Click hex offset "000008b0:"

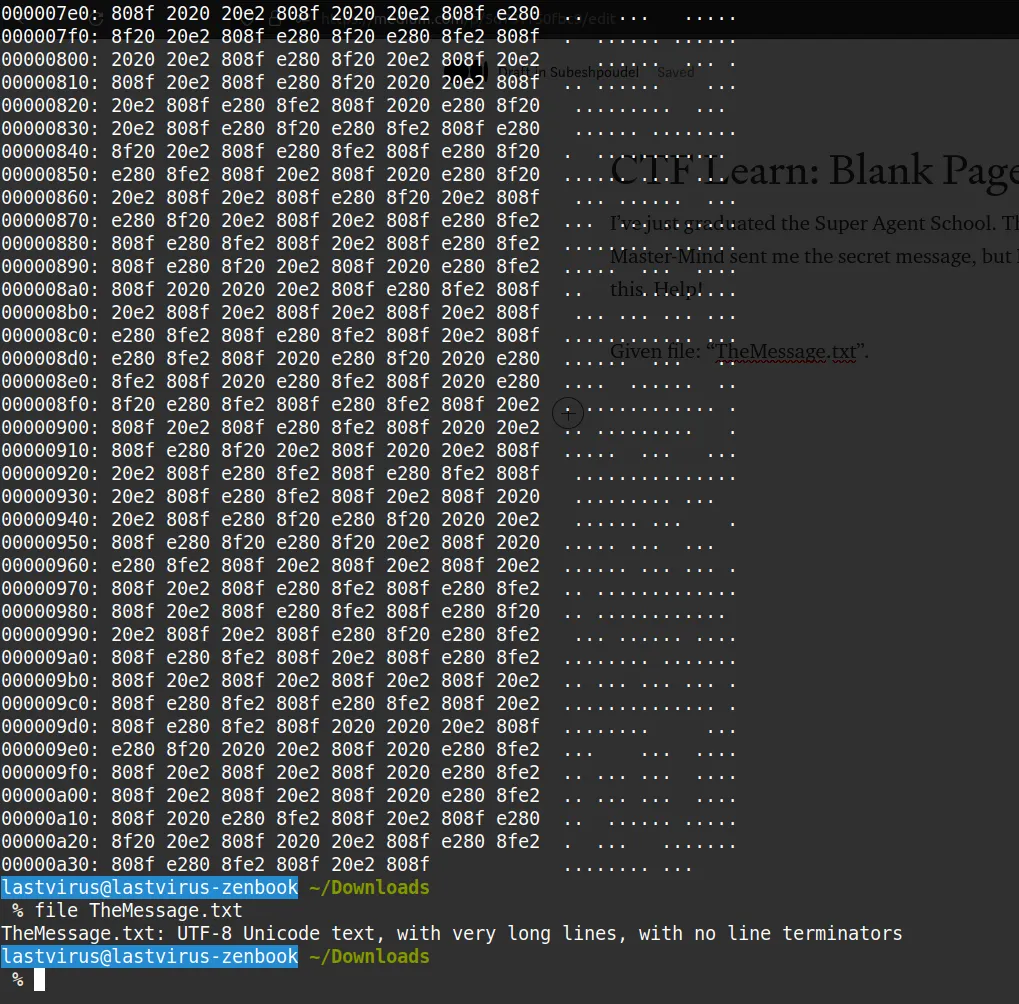click(50, 312)
